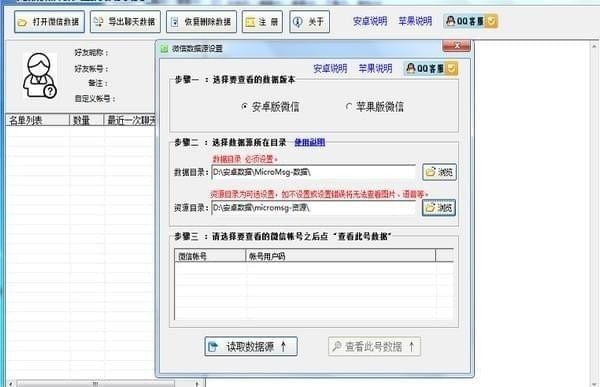Open the 注册 registration button

[x=262, y=21]
